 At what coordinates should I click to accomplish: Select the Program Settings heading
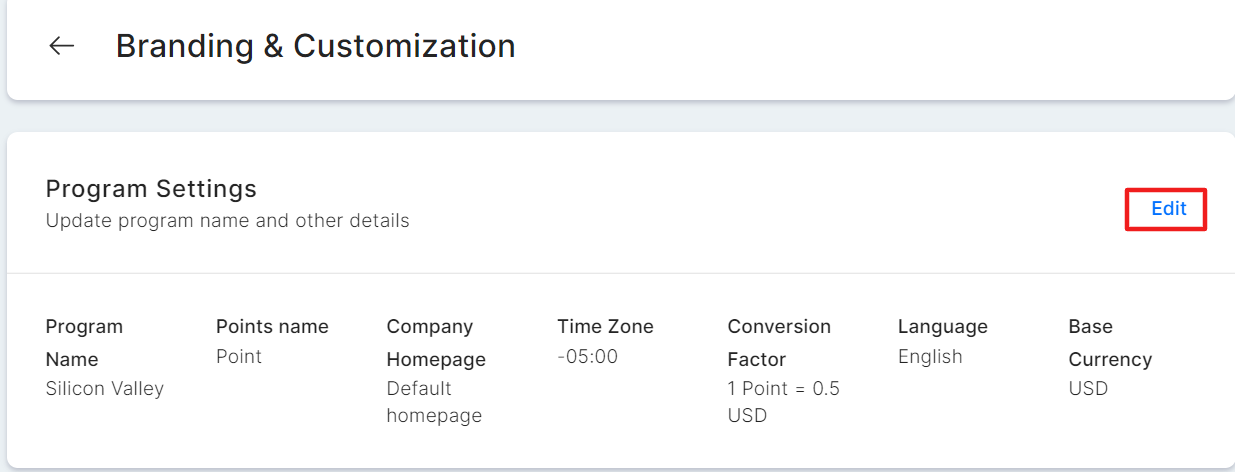click(151, 189)
